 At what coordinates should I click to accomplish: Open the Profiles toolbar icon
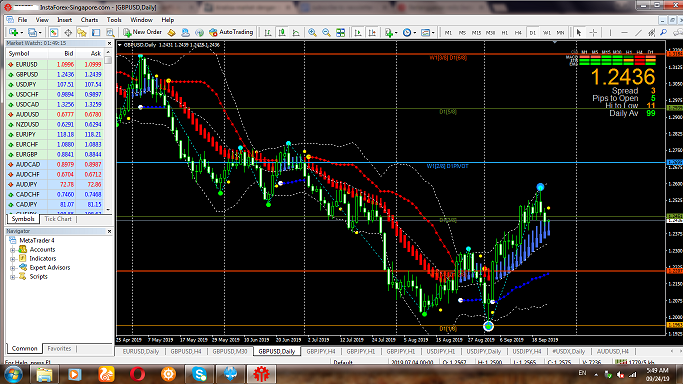tap(32, 32)
